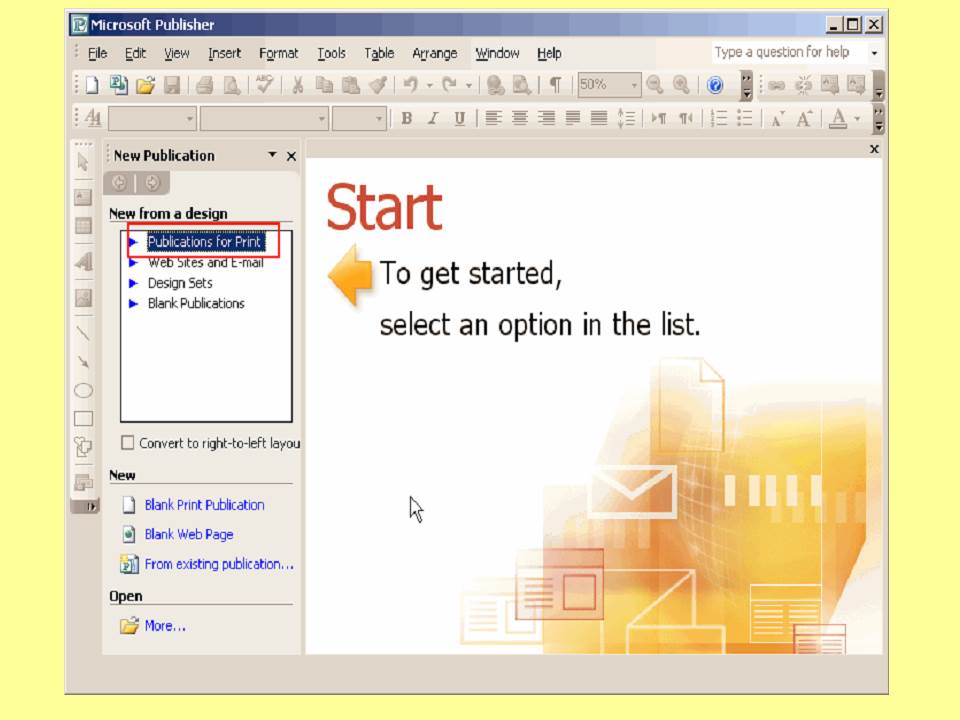Click More... under Open
Image resolution: width=960 pixels, height=720 pixels.
(x=165, y=626)
